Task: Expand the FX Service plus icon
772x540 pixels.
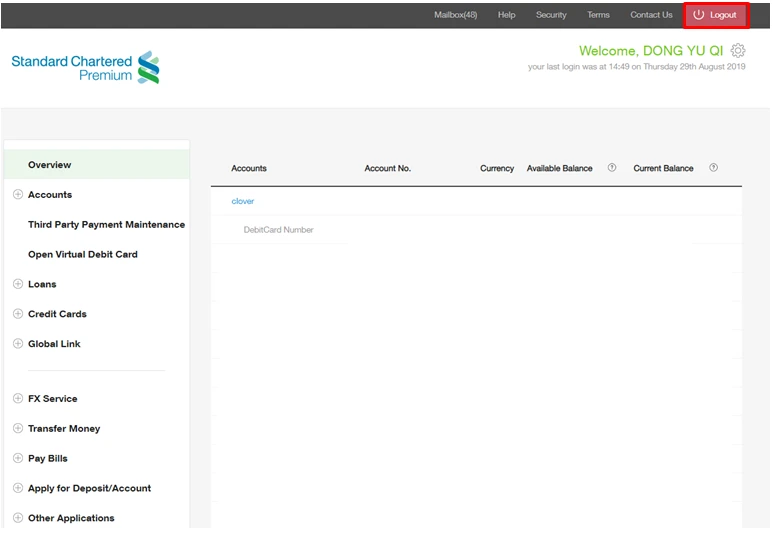Action: [x=18, y=398]
